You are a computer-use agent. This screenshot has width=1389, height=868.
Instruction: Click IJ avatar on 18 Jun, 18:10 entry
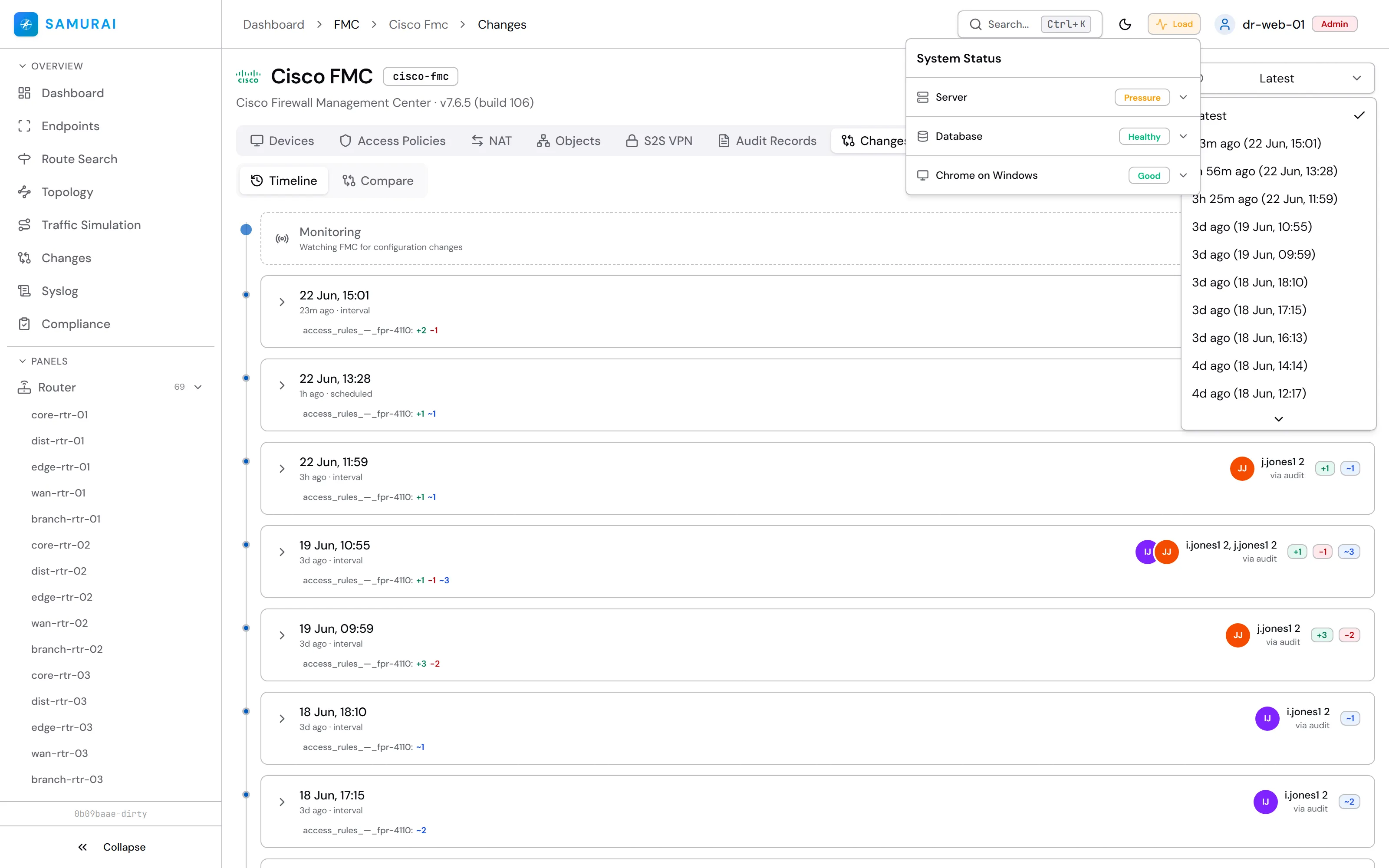click(x=1267, y=719)
